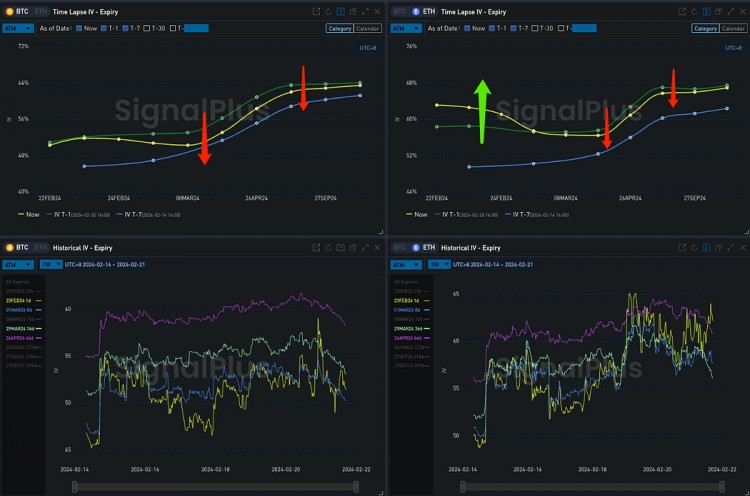
Task: Refresh the BTC Time Lapse IV chart
Action: tap(328, 11)
